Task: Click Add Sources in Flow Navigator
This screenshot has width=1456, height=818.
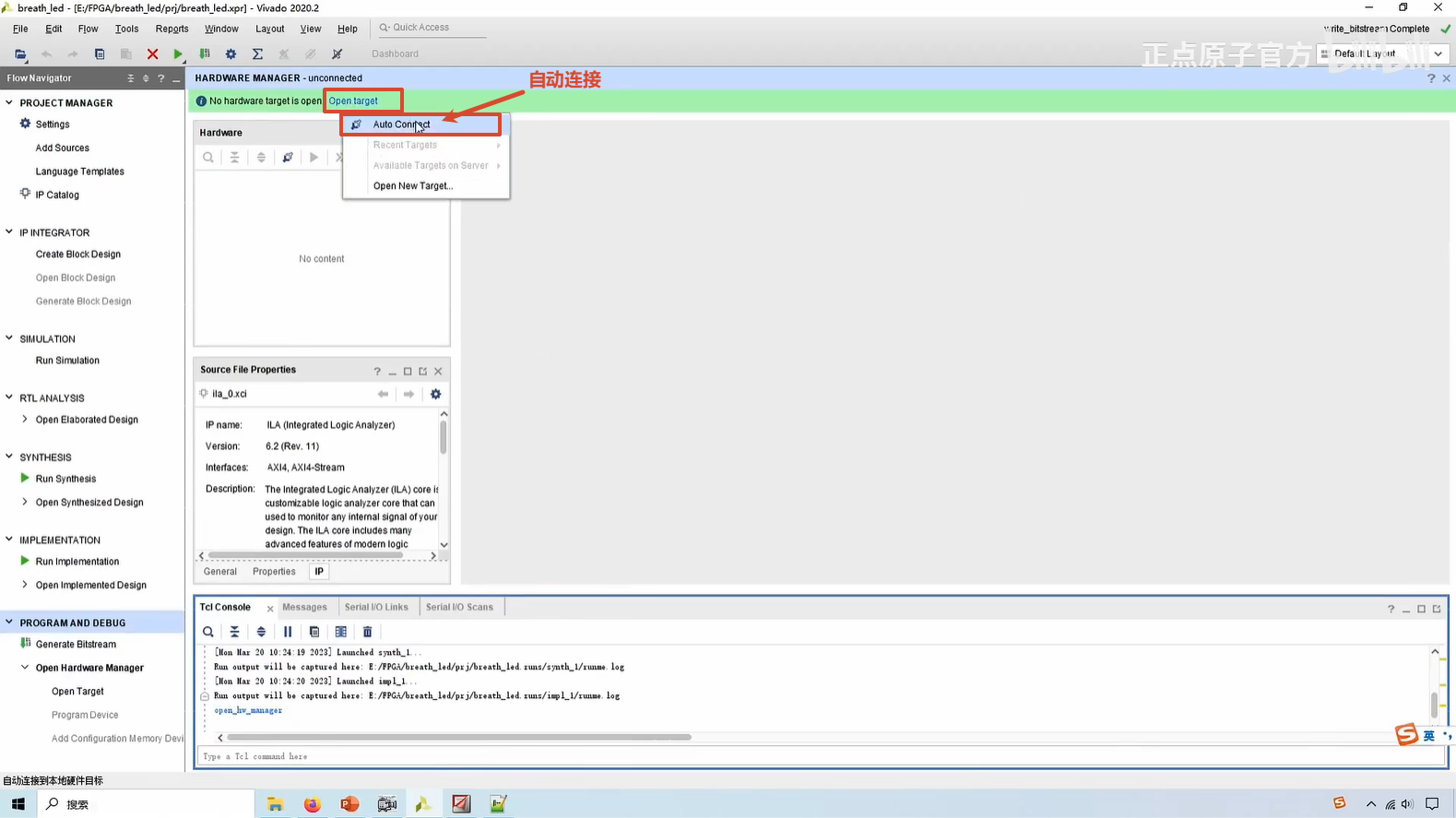Action: [62, 148]
